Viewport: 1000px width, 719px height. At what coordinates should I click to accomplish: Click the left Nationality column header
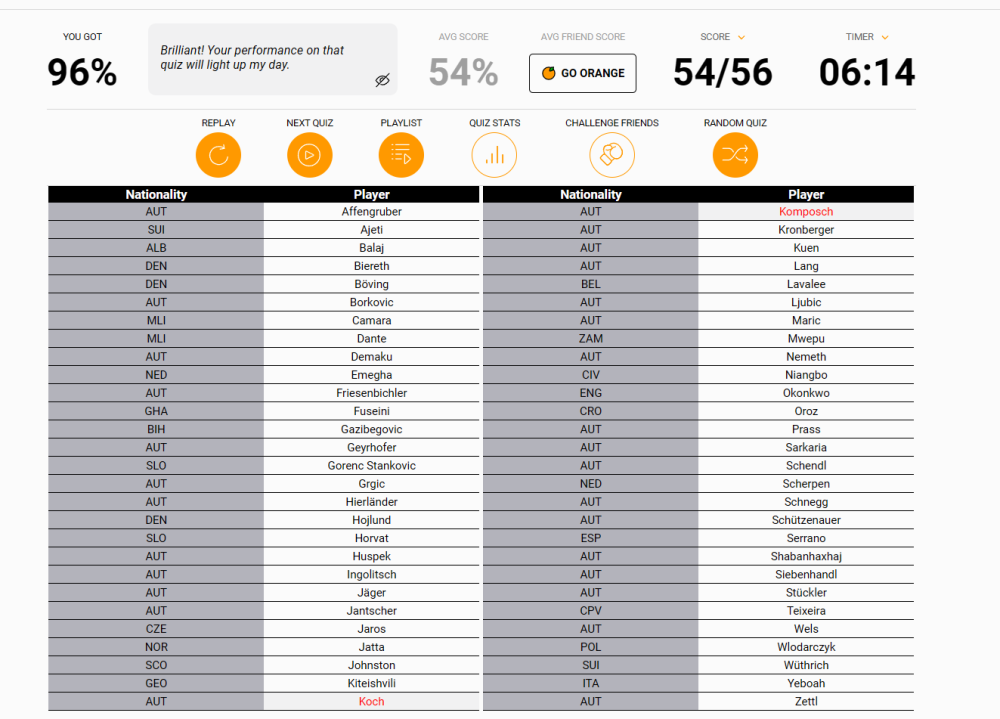156,195
